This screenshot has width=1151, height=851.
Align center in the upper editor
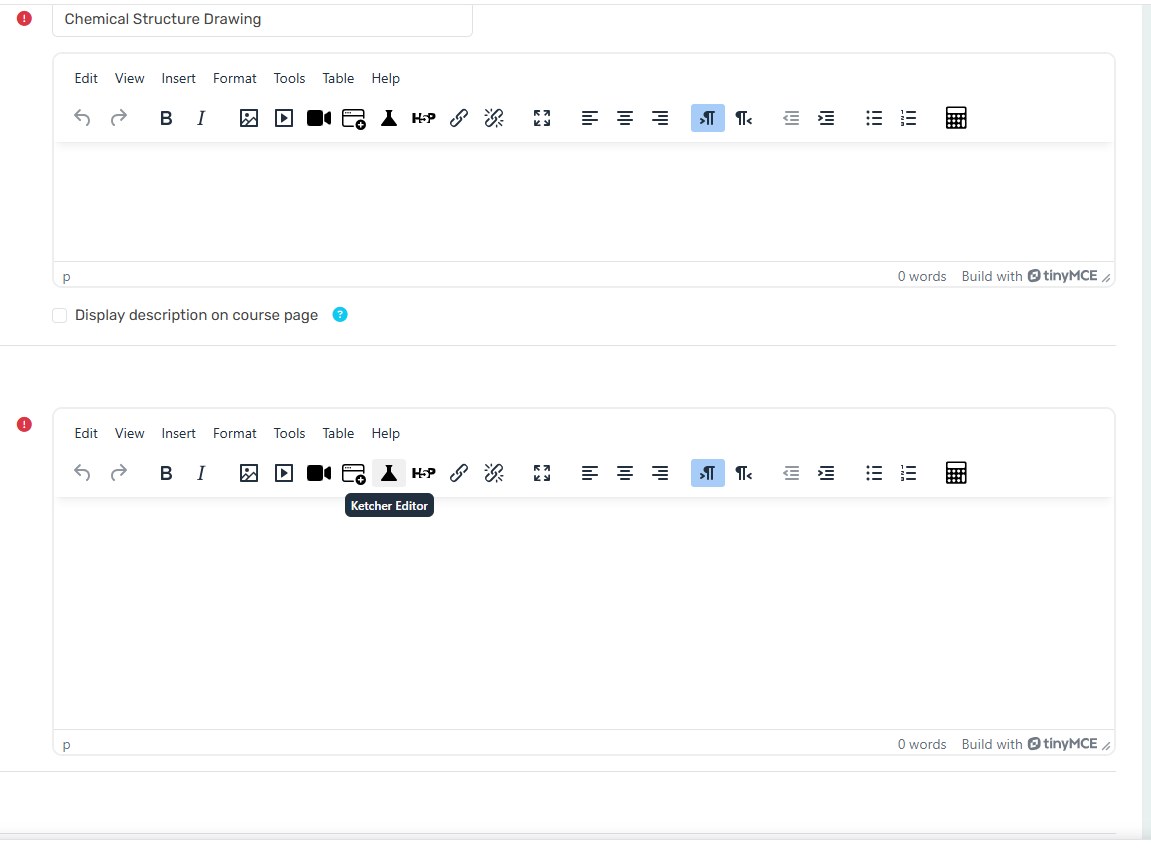625,118
